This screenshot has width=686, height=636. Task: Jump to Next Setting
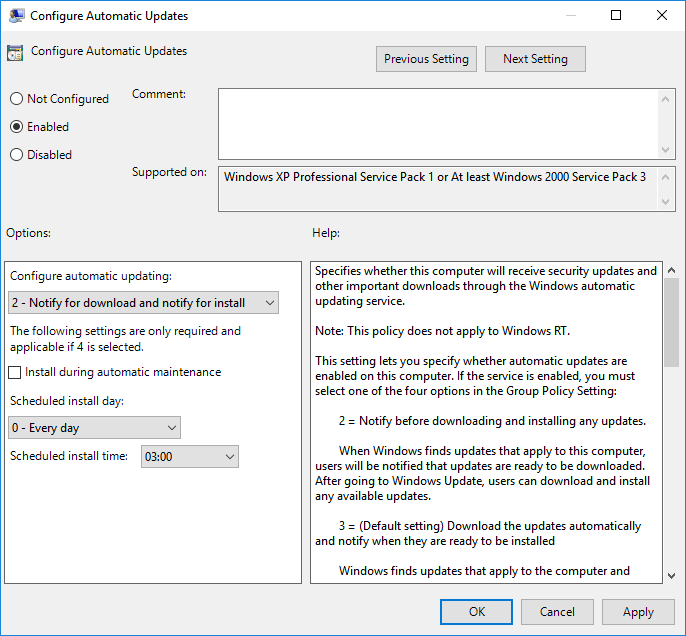click(535, 59)
